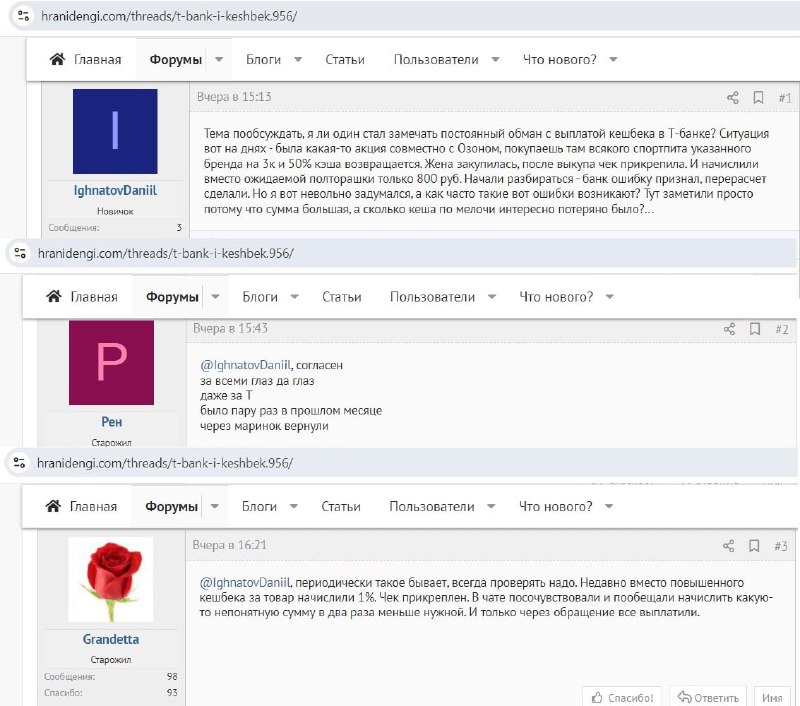Open Форумы in the menu above post #1
This screenshot has width=800, height=706.
(176, 60)
